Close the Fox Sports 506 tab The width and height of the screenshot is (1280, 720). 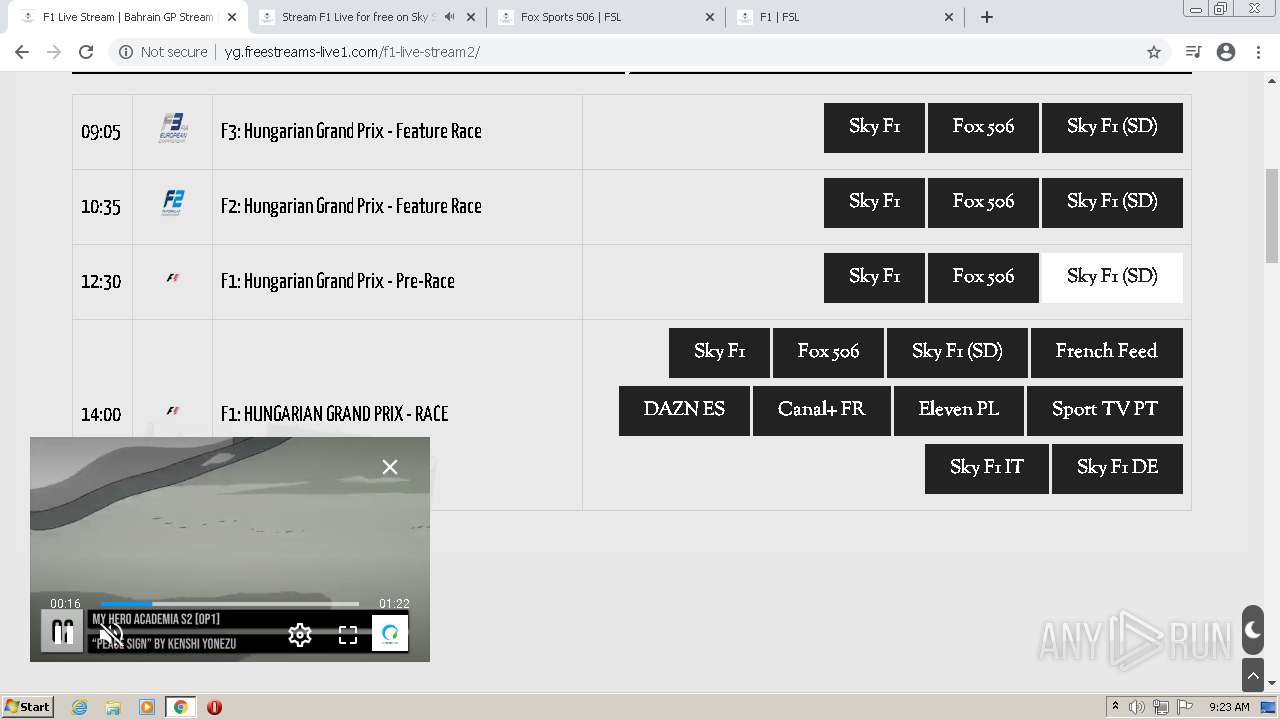pyautogui.click(x=710, y=17)
